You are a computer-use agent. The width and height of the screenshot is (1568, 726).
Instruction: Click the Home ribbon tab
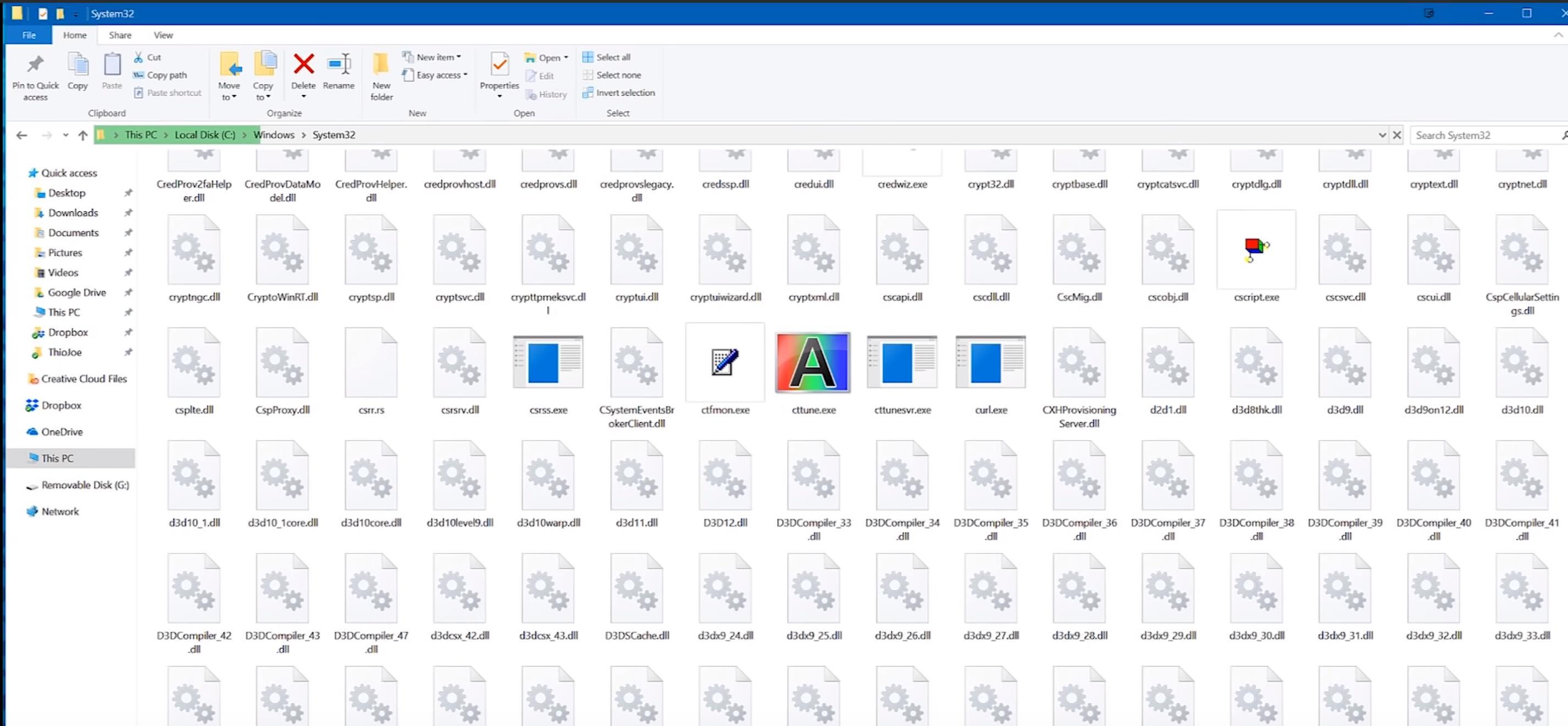tap(74, 34)
